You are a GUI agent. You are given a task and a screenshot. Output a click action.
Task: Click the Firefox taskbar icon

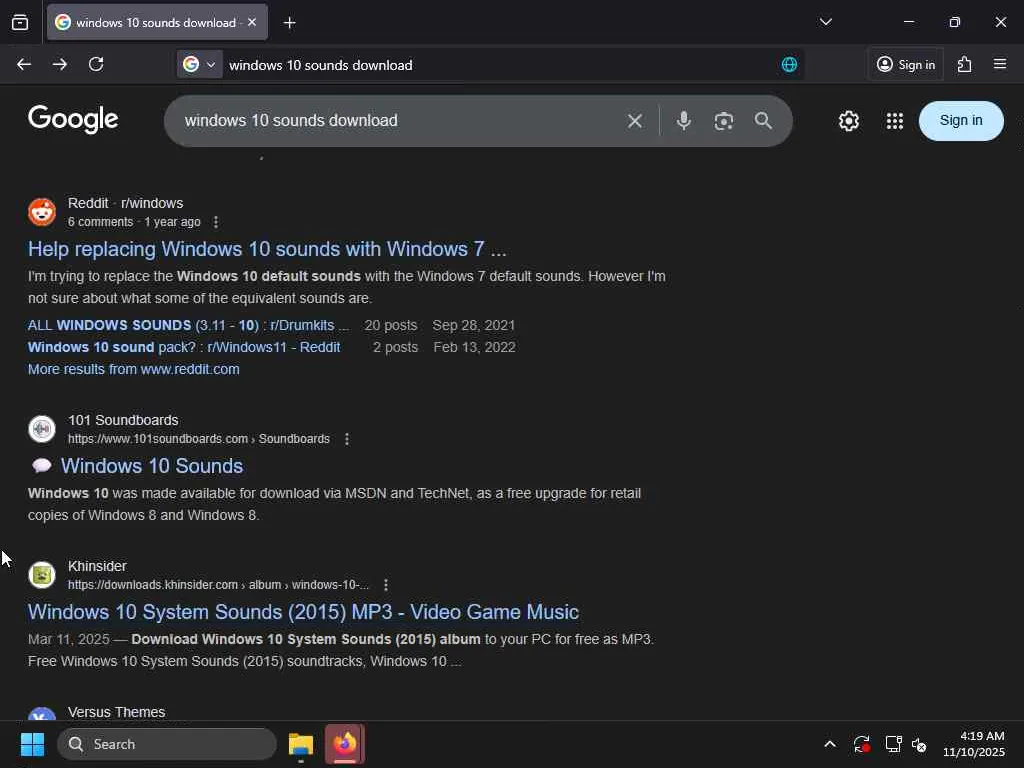[345, 744]
